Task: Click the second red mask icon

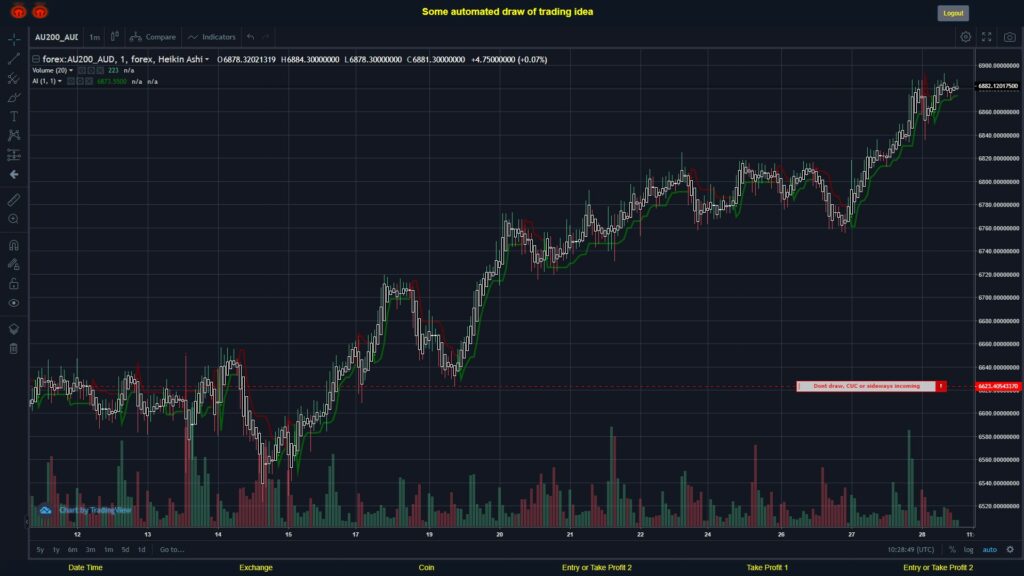Action: point(40,11)
